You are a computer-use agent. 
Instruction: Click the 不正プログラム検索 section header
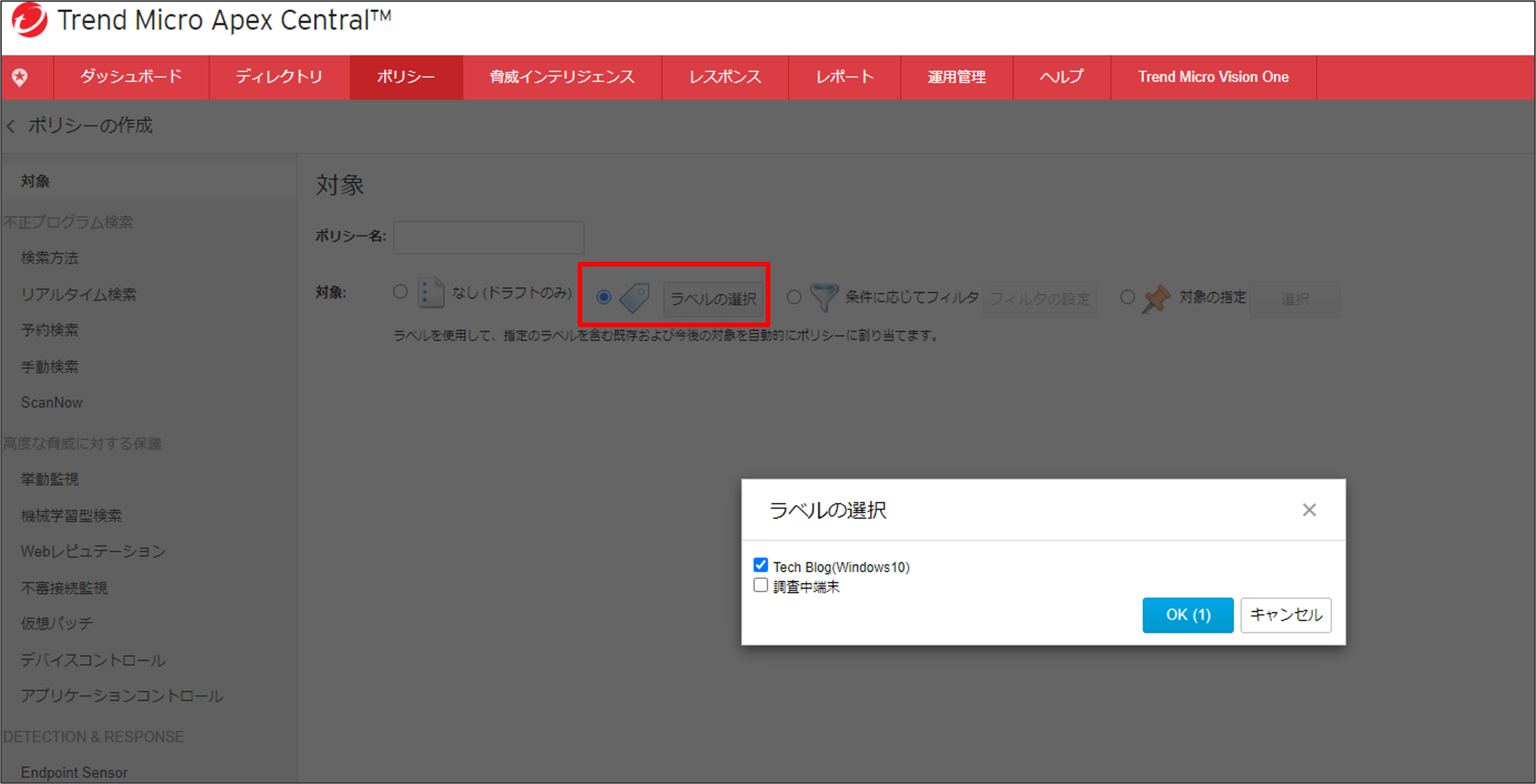(68, 222)
